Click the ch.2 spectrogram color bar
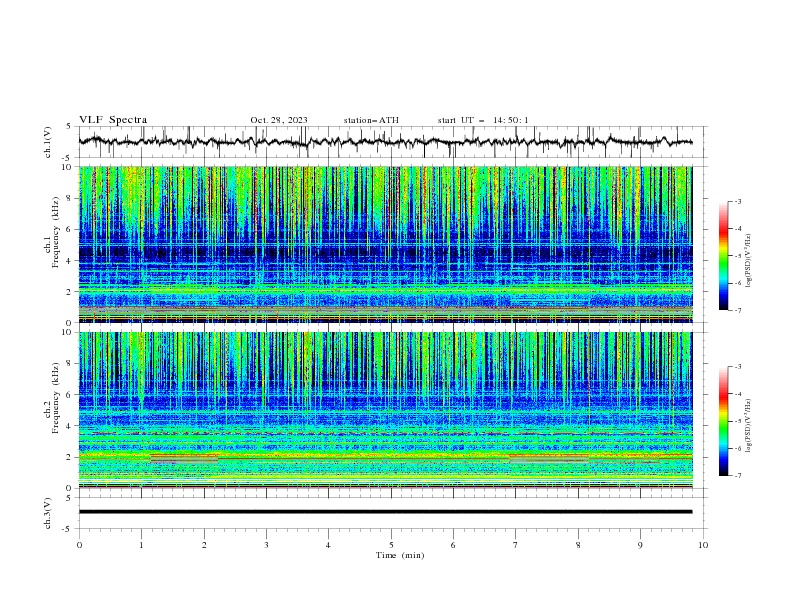The width and height of the screenshot is (792, 612). click(x=723, y=421)
